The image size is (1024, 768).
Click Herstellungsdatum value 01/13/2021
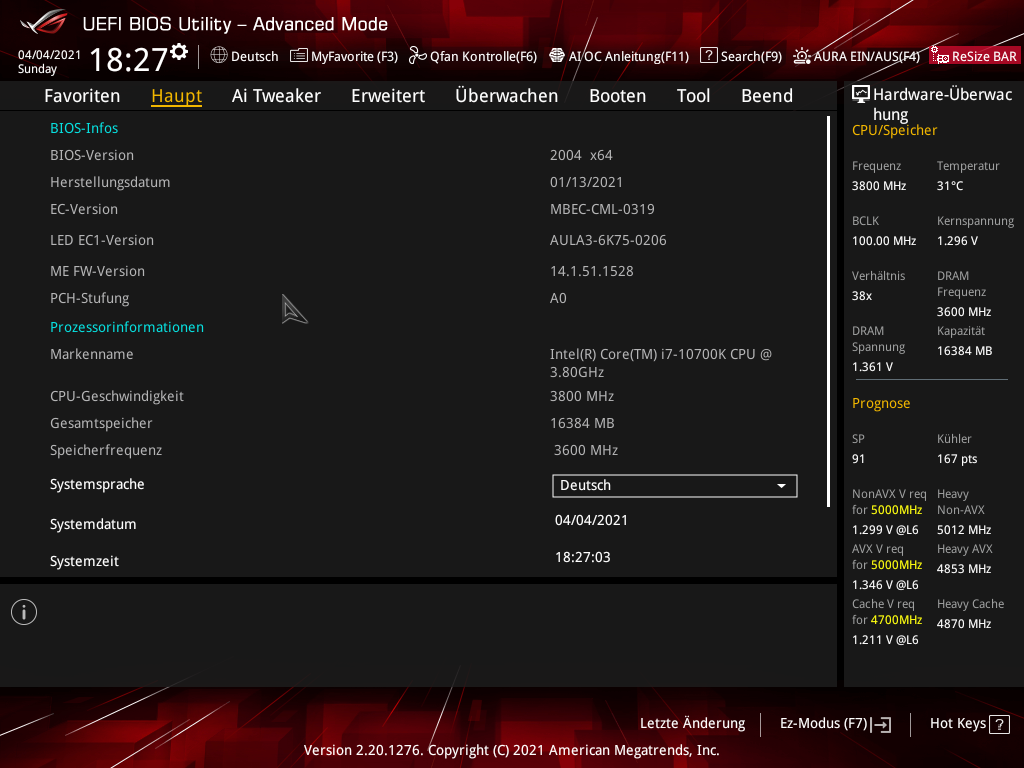coord(586,182)
